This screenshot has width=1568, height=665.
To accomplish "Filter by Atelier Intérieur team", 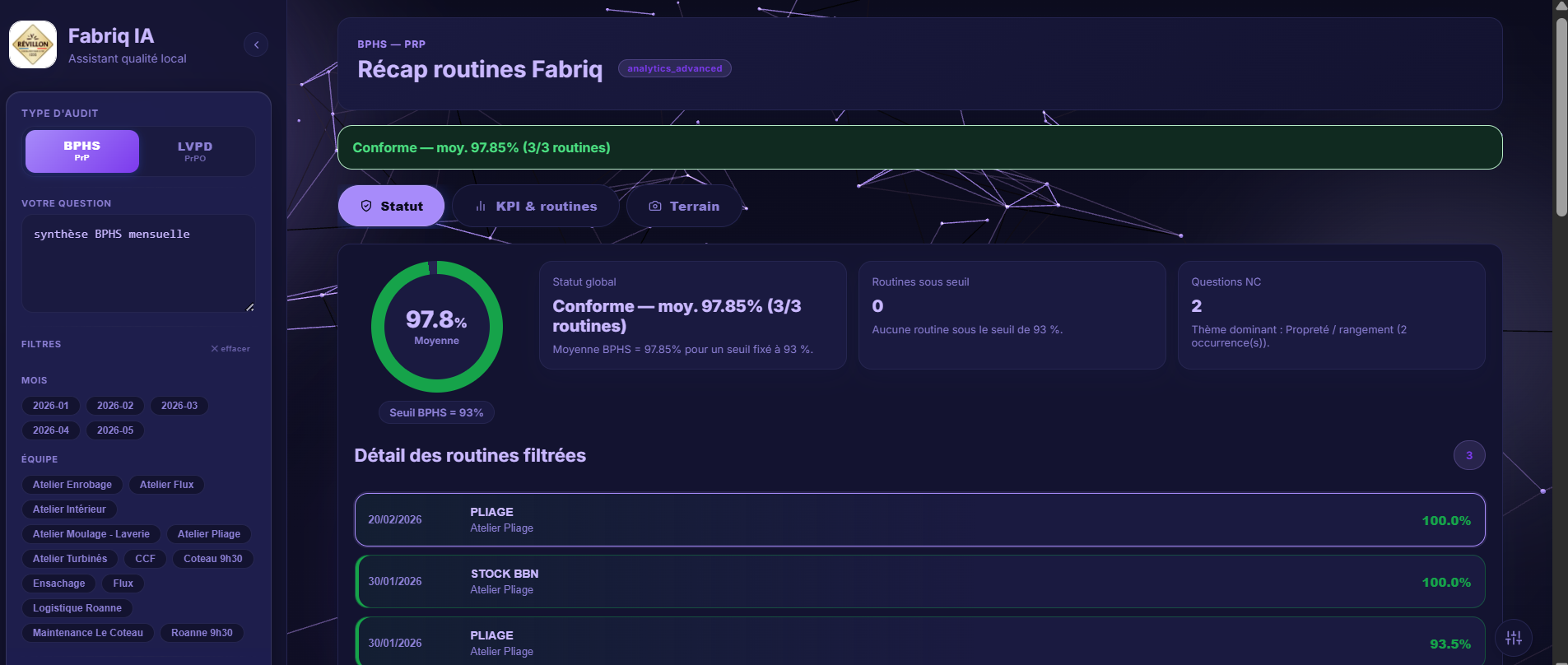I will pyautogui.click(x=69, y=509).
